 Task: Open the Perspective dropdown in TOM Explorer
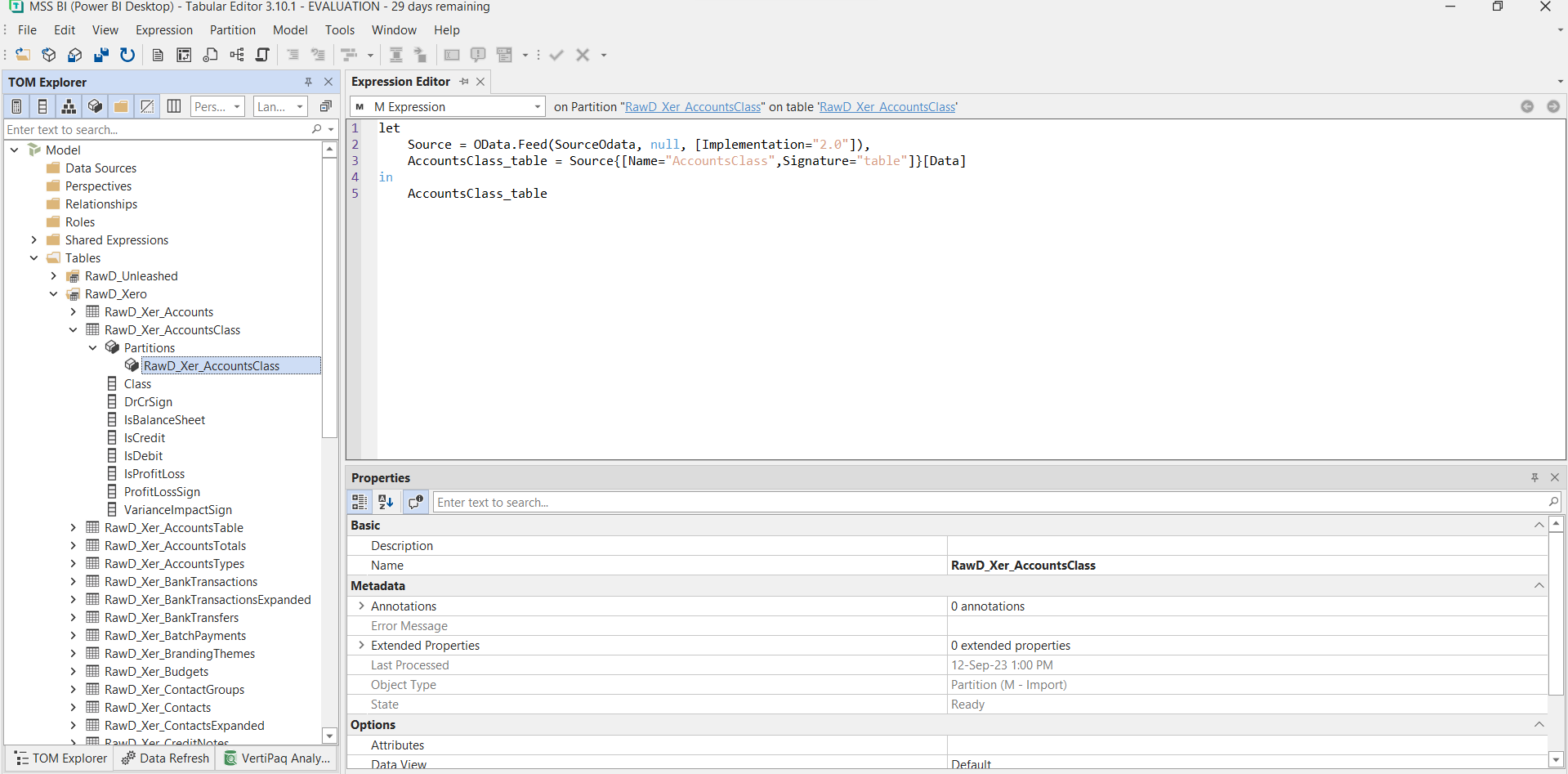(x=217, y=106)
